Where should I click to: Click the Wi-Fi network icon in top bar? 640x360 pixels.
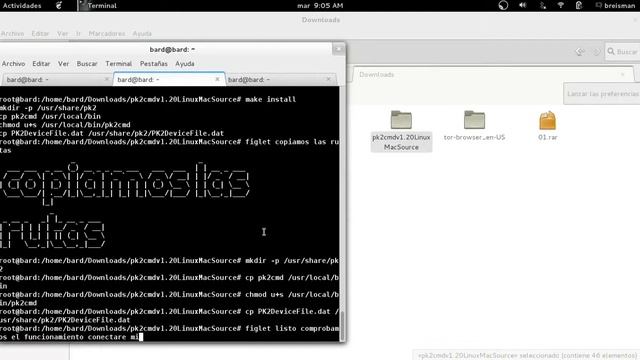560,5
